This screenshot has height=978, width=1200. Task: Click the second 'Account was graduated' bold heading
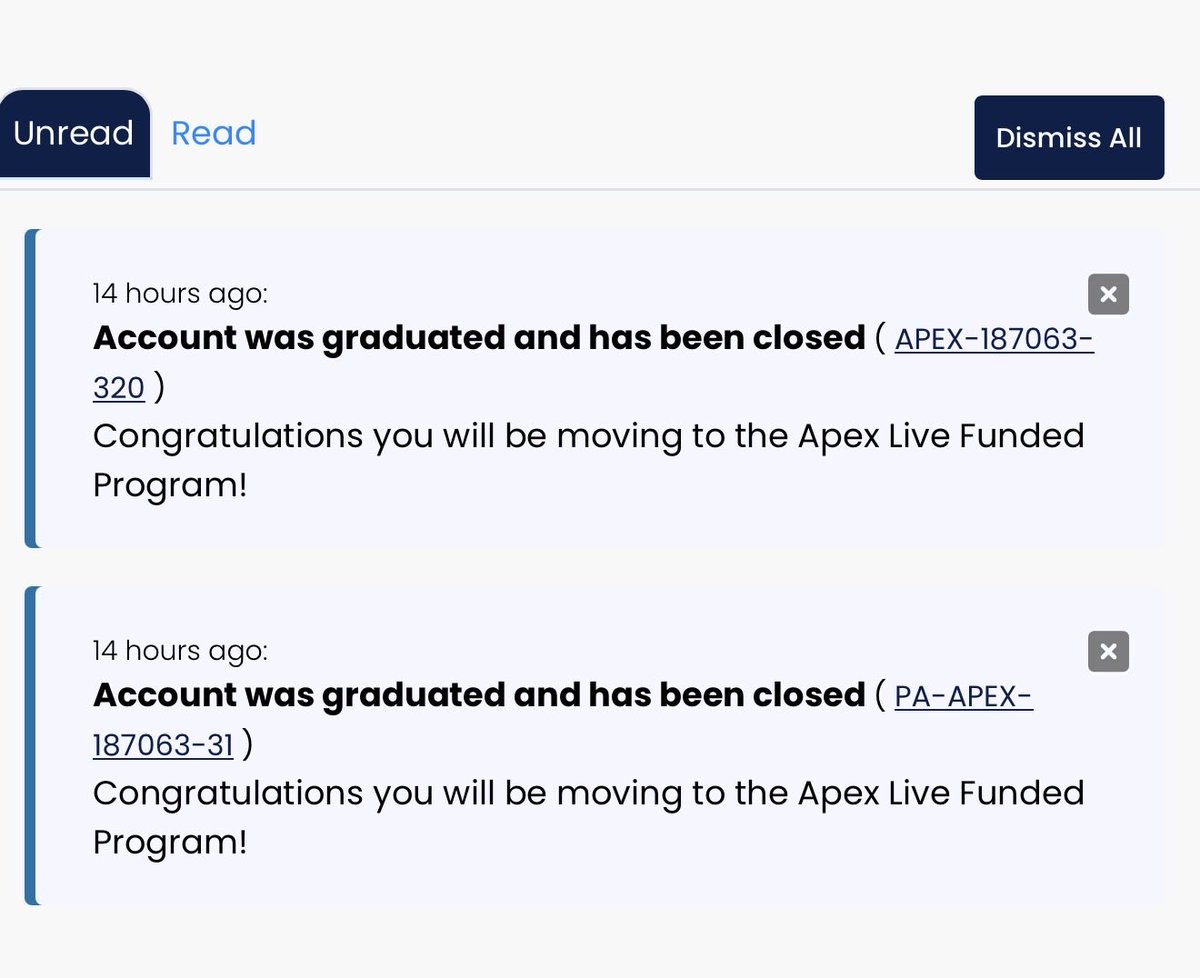click(479, 695)
